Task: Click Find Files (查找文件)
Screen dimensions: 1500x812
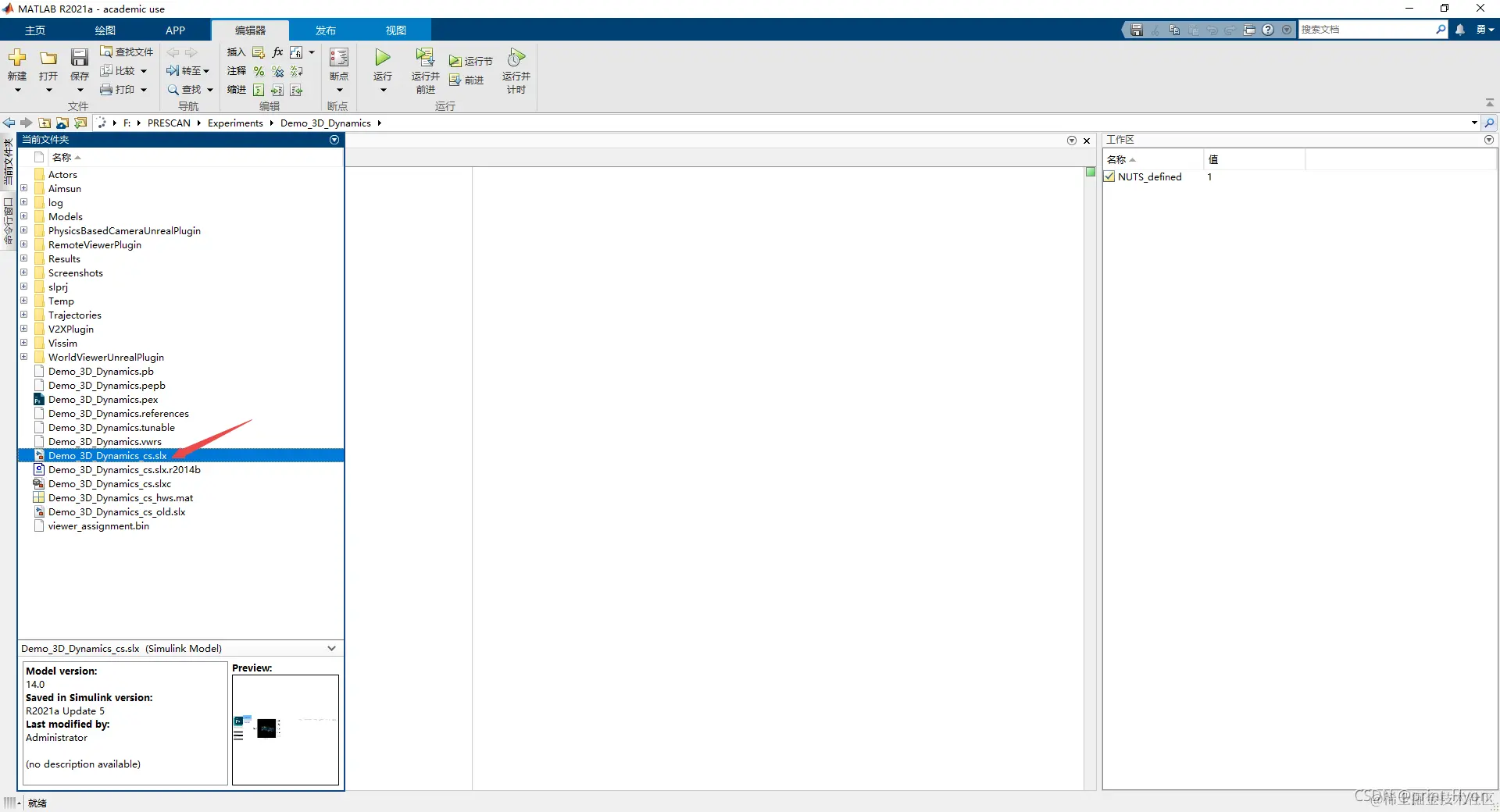Action: (127, 52)
